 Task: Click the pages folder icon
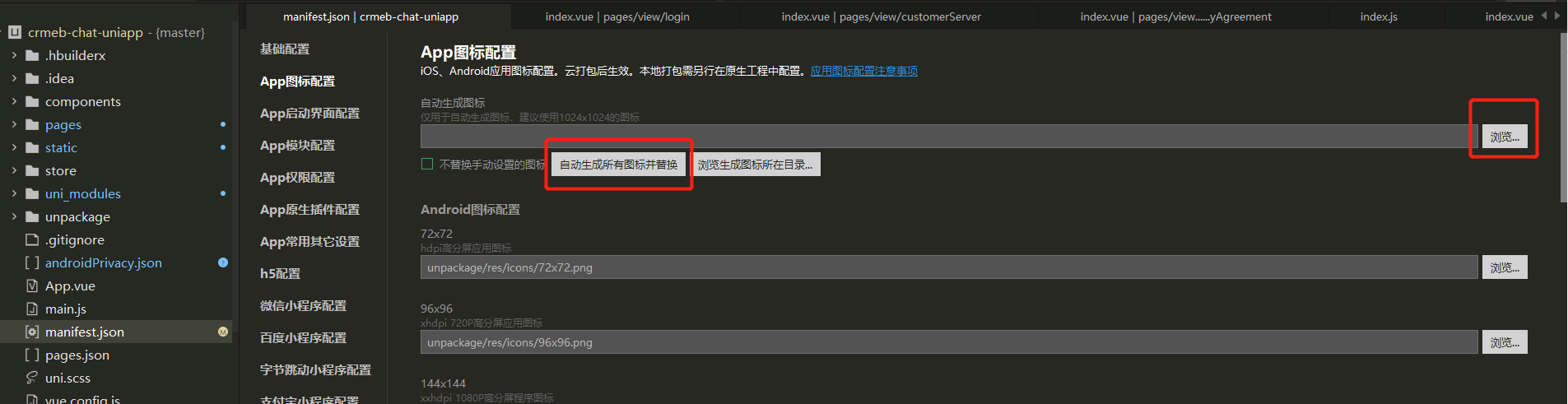tap(32, 124)
